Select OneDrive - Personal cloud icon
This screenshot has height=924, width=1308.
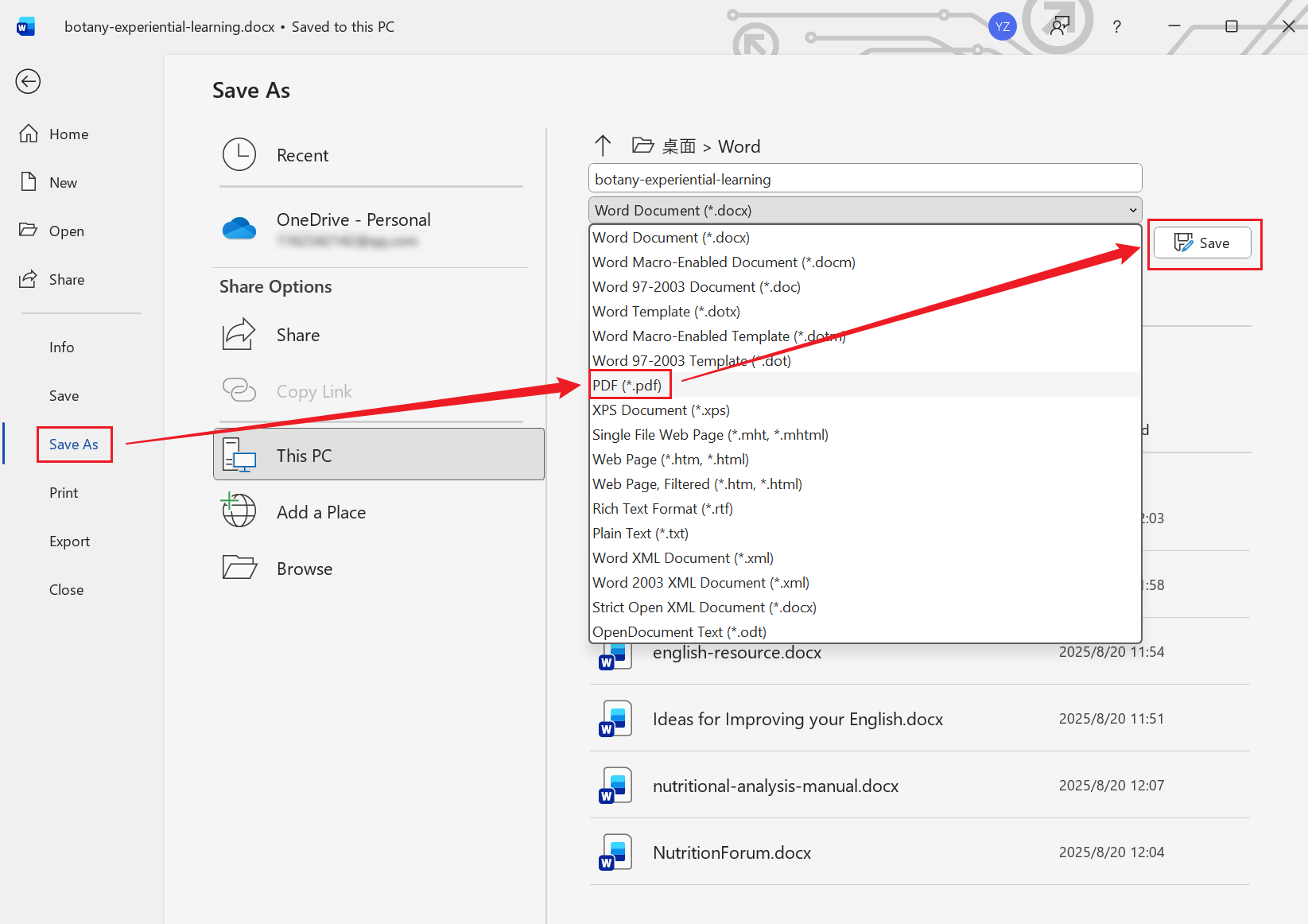tap(239, 227)
